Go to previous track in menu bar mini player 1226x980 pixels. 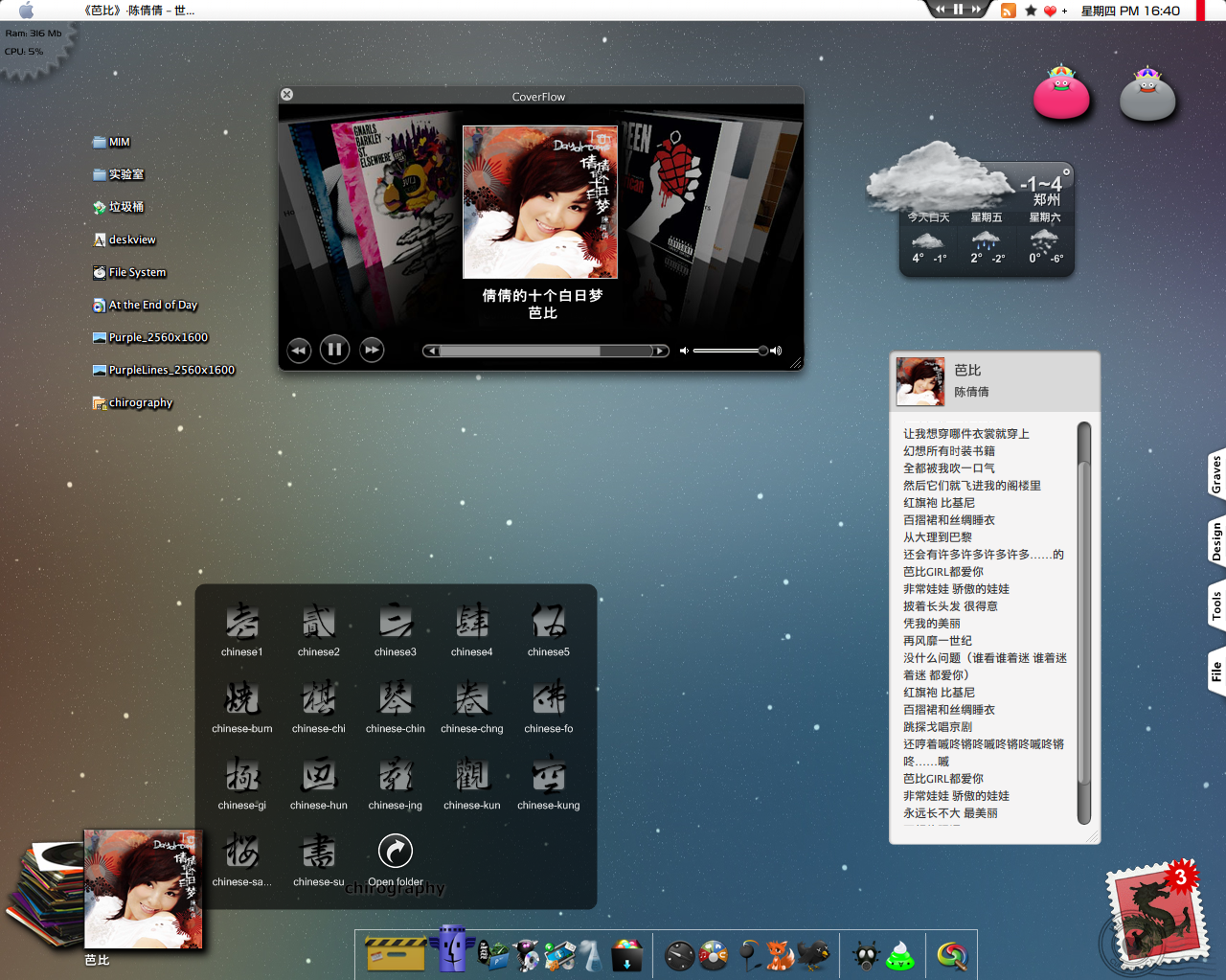(x=941, y=9)
